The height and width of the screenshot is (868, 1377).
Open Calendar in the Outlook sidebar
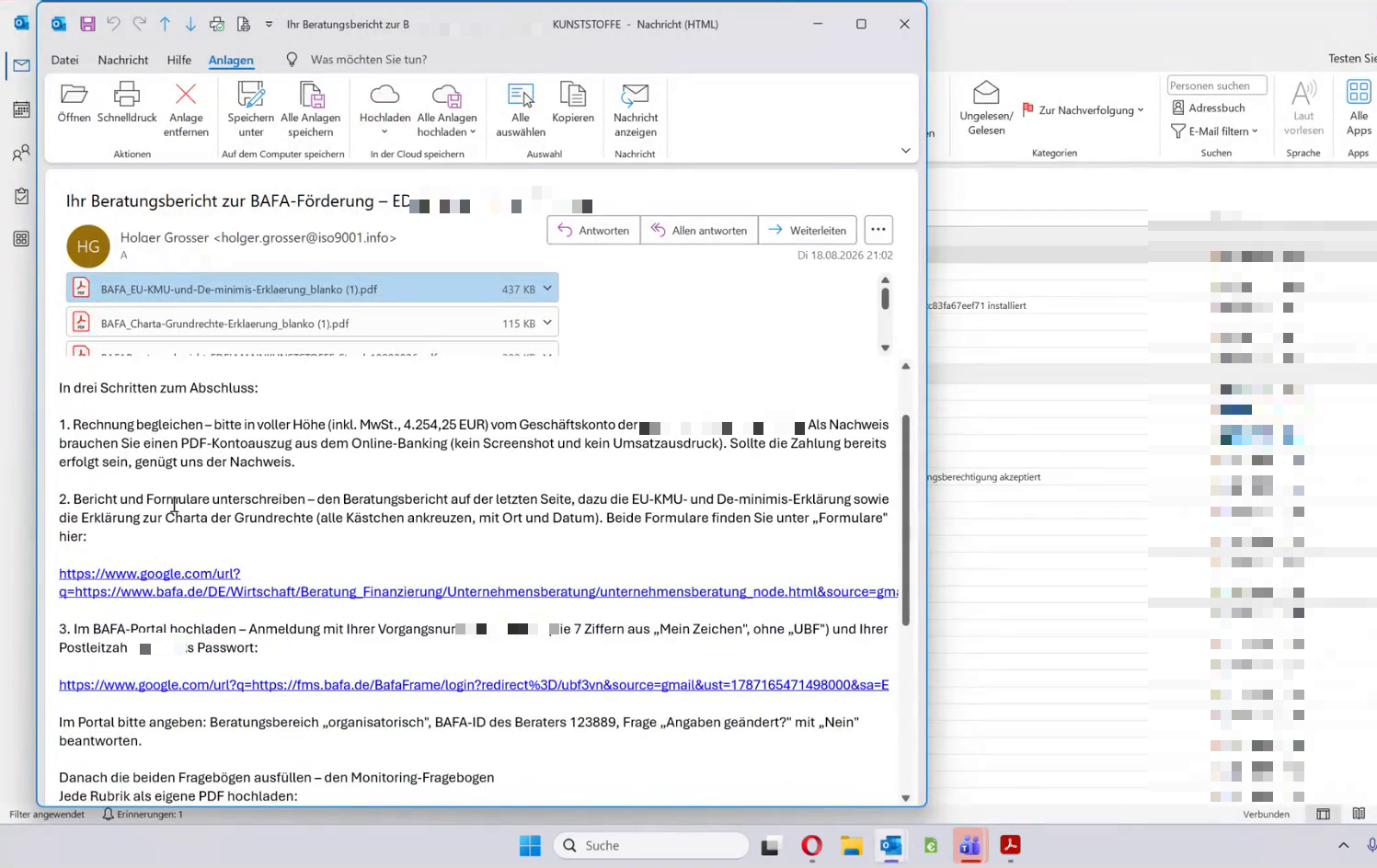[x=21, y=109]
